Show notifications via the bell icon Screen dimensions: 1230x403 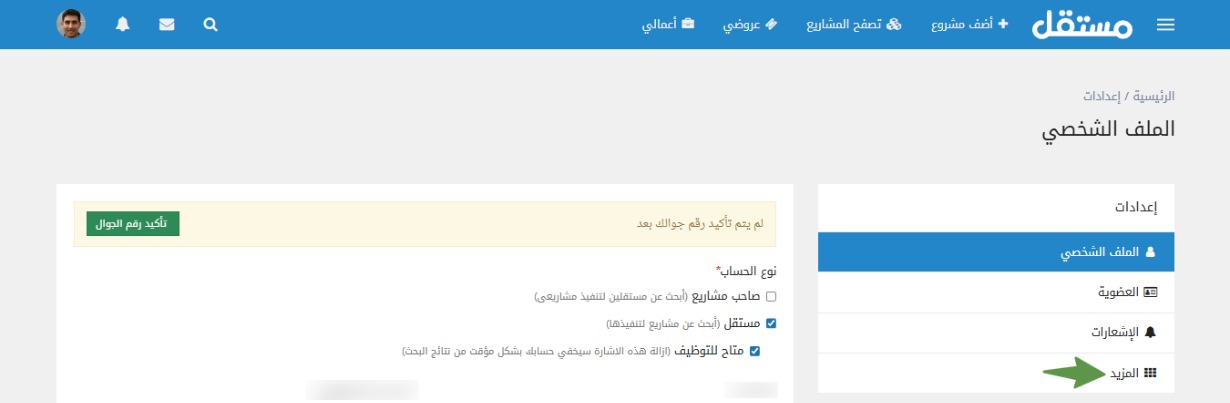pos(123,24)
